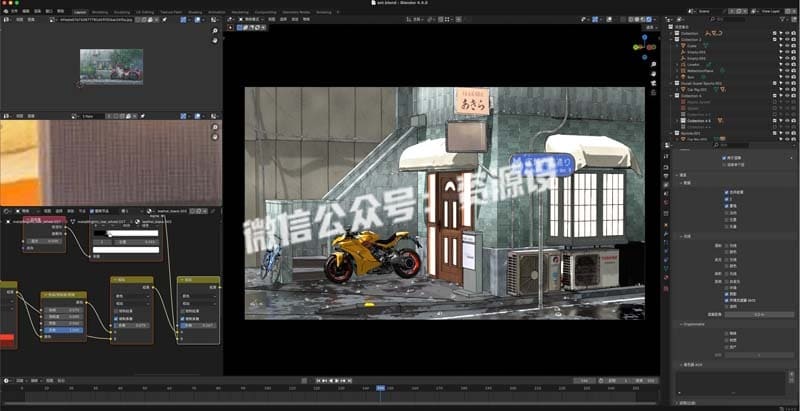This screenshot has width=800, height=411.
Task: Click the outliner search field
Action: (x=729, y=19)
